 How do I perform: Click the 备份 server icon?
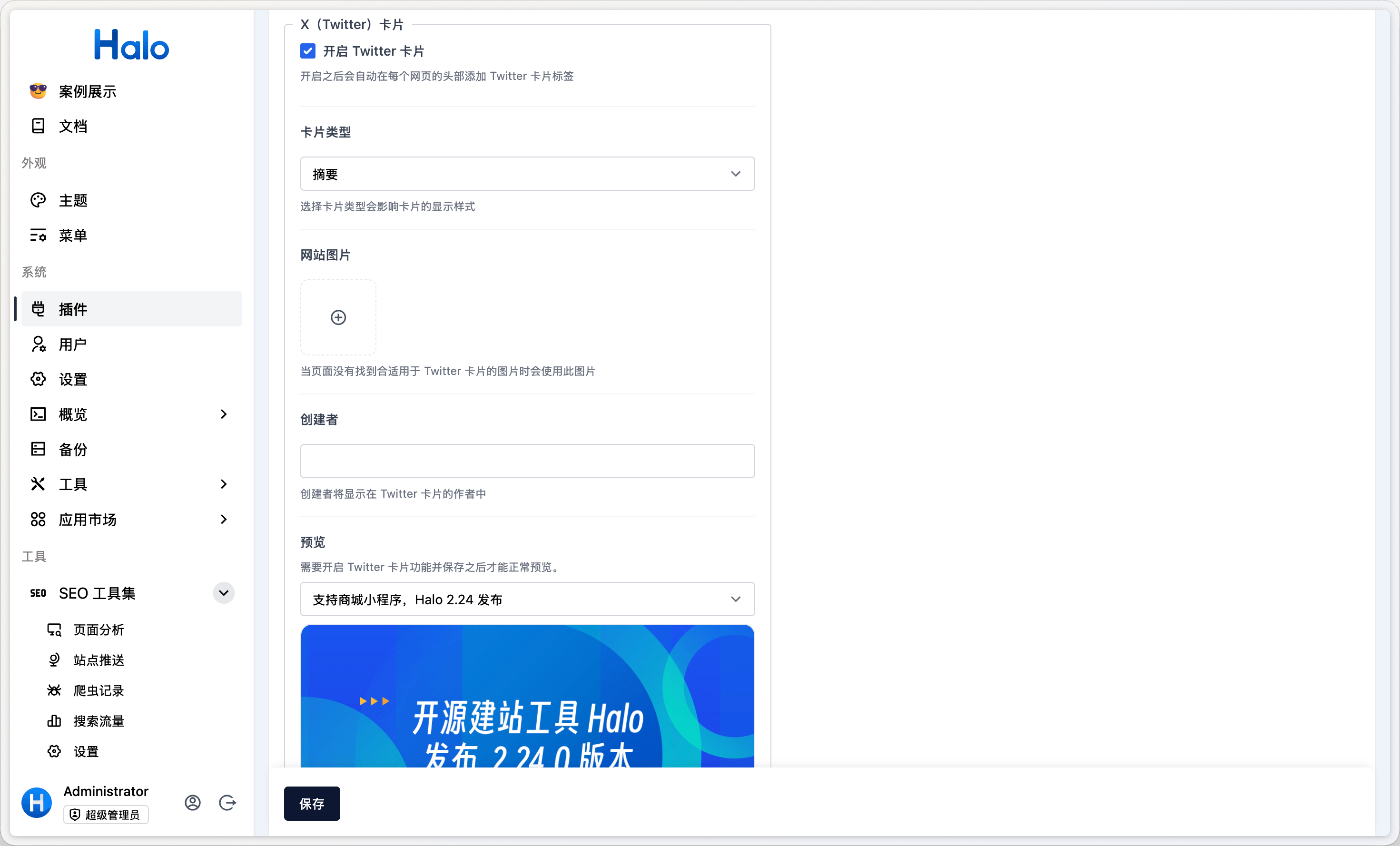[x=38, y=449]
